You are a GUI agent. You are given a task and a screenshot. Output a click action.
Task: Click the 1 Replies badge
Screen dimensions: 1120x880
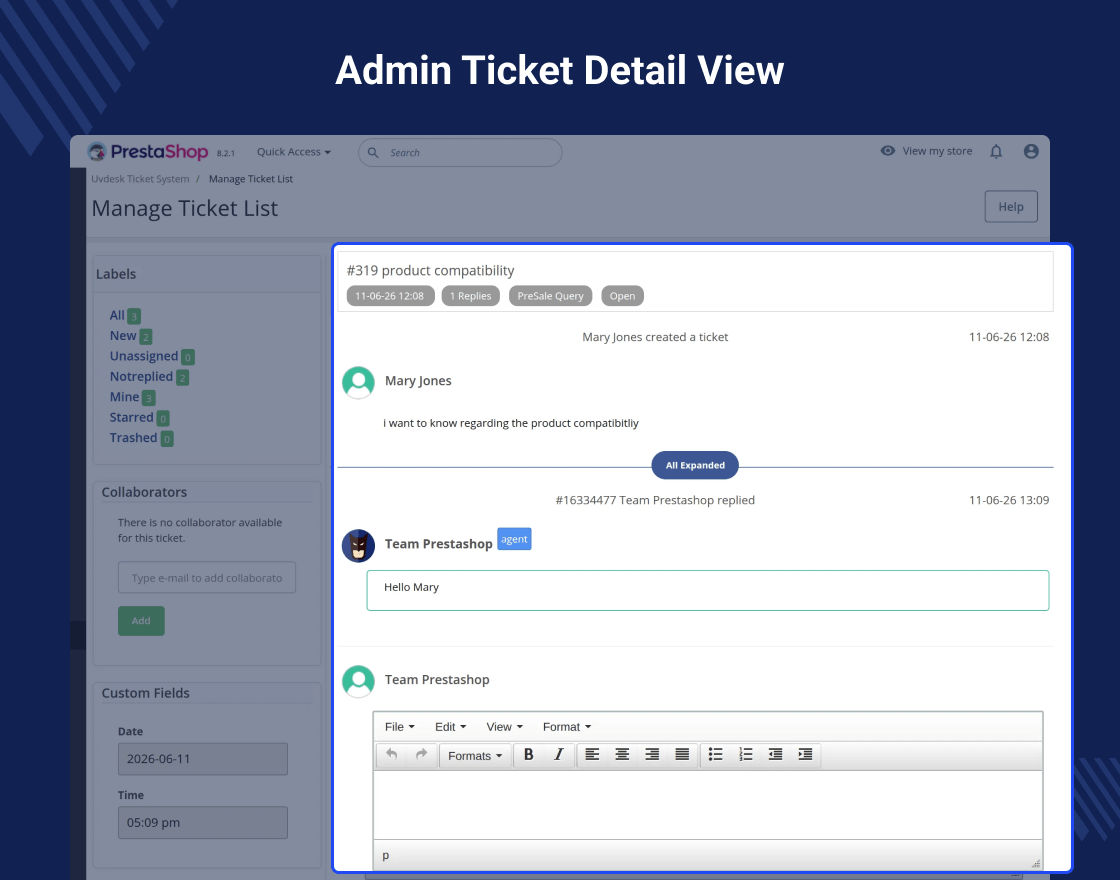click(471, 296)
